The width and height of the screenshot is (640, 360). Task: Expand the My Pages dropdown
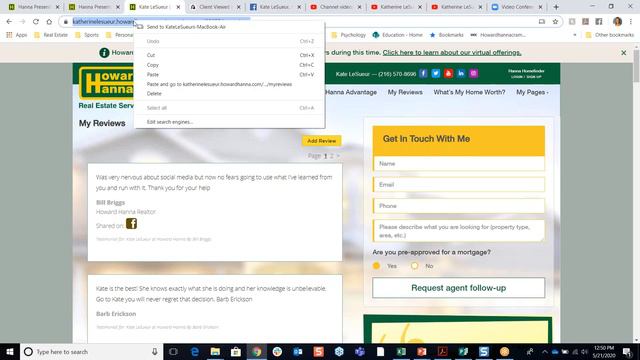coord(532,92)
